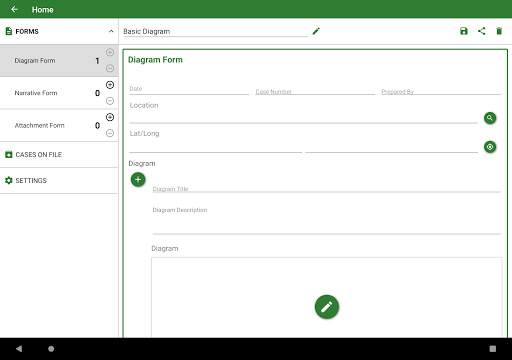Edit case name with pencil icon
512x360 pixels.
point(316,31)
